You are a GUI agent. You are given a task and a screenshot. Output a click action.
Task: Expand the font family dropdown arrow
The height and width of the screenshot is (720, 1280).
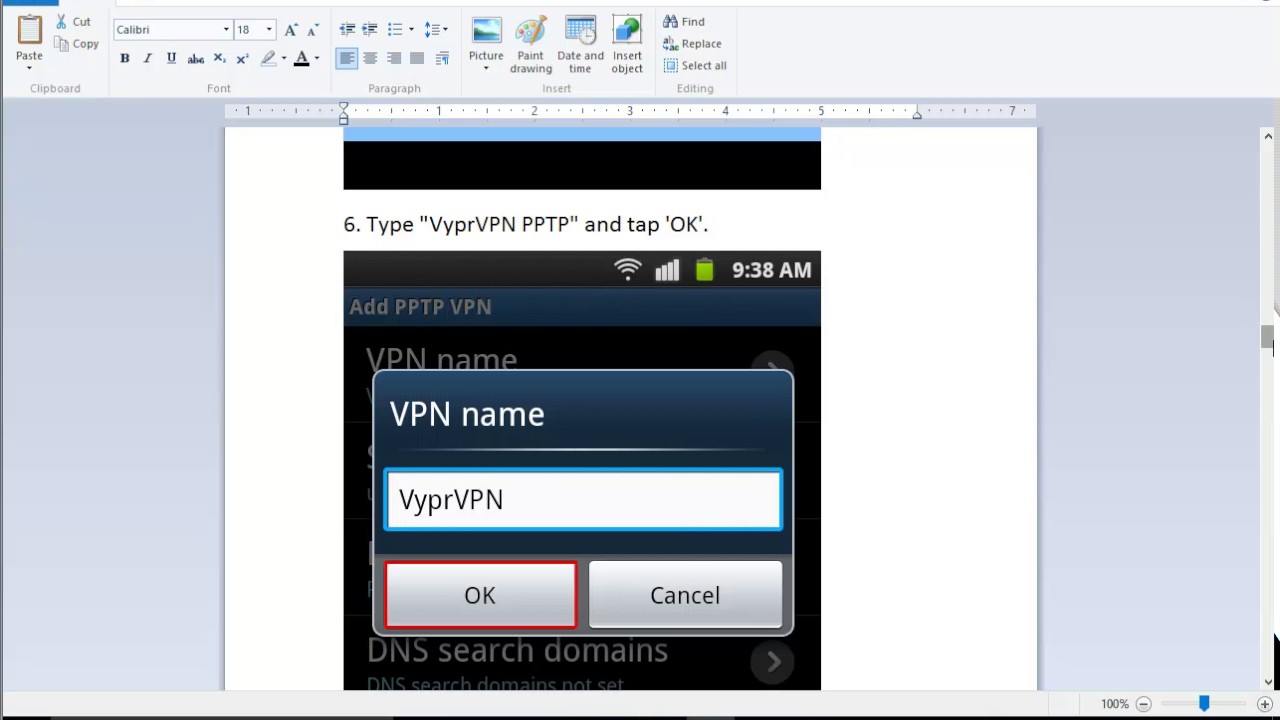click(x=227, y=30)
